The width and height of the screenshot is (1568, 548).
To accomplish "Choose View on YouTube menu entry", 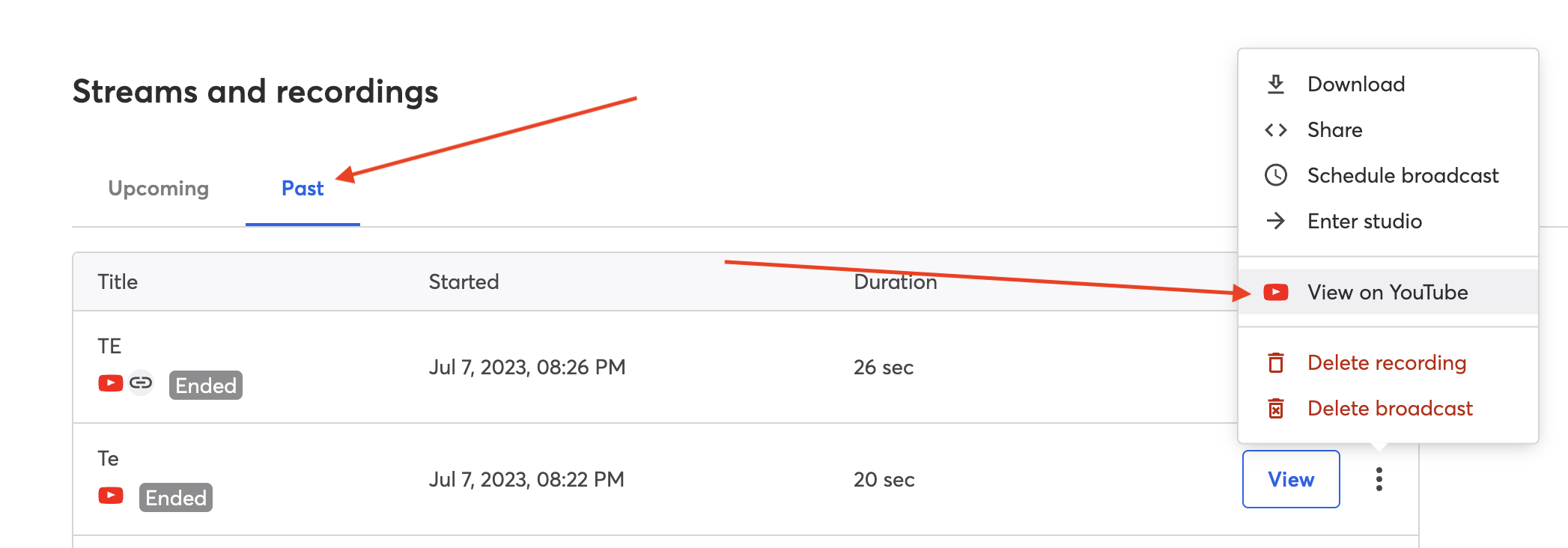I will tap(1387, 293).
